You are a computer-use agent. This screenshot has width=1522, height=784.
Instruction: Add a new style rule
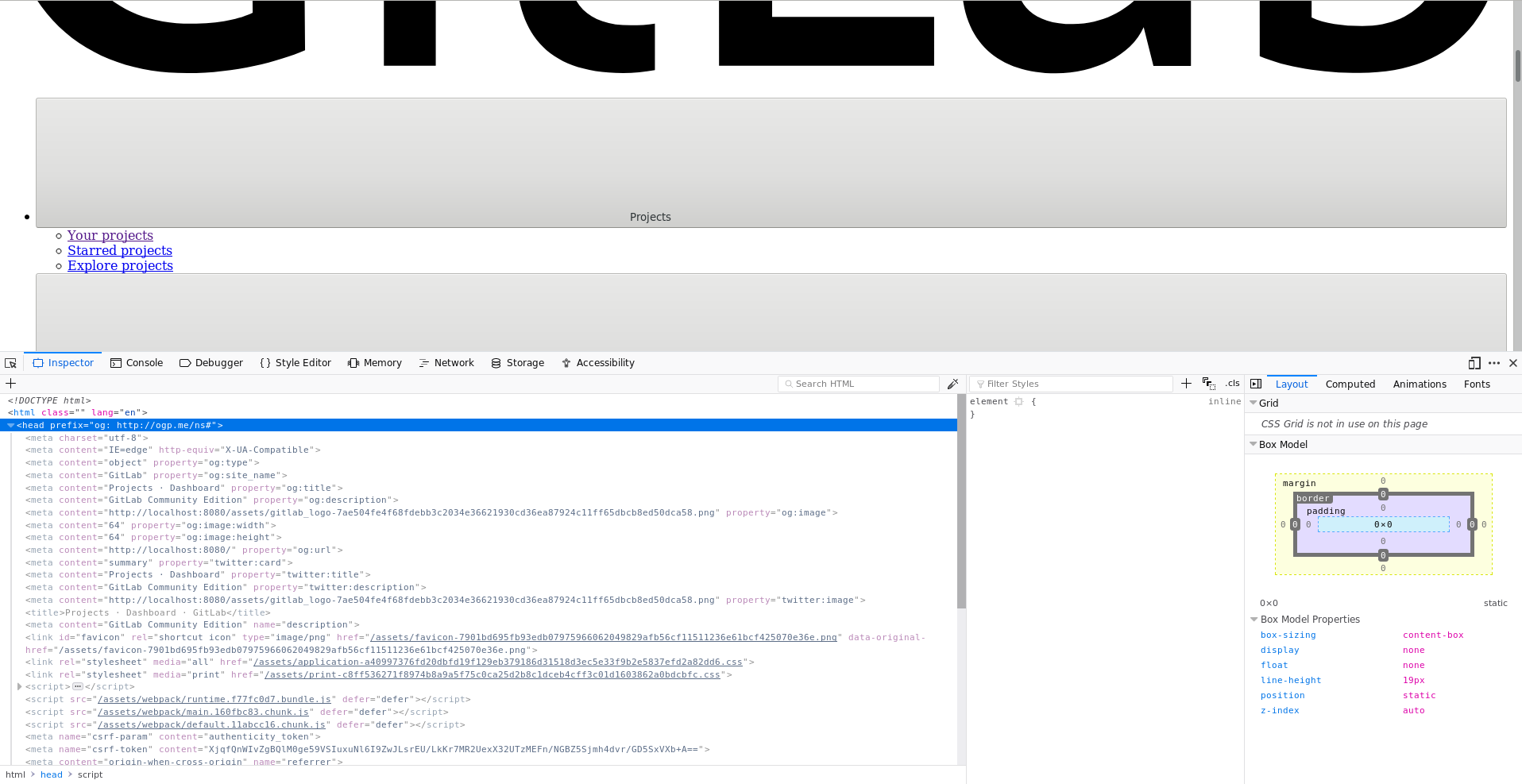1186,384
